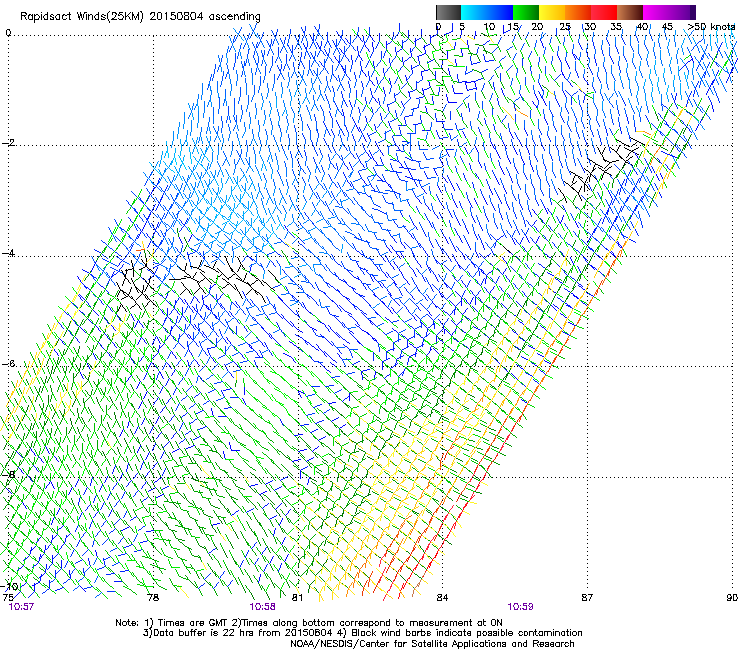Click the '5' label under the color legend
This screenshot has width=740, height=650.
click(462, 27)
